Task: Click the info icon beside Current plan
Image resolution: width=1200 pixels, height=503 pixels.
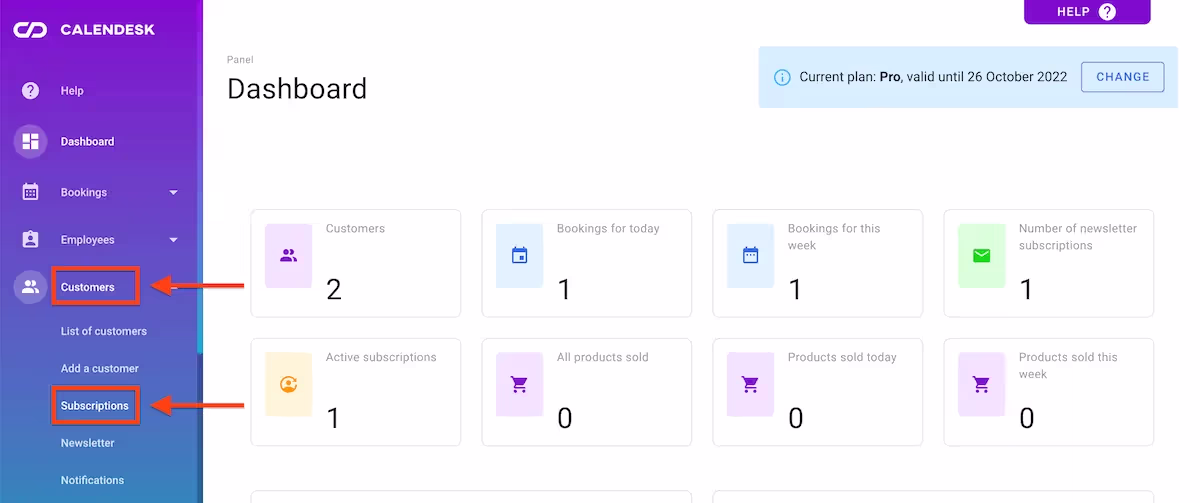Action: 782,77
